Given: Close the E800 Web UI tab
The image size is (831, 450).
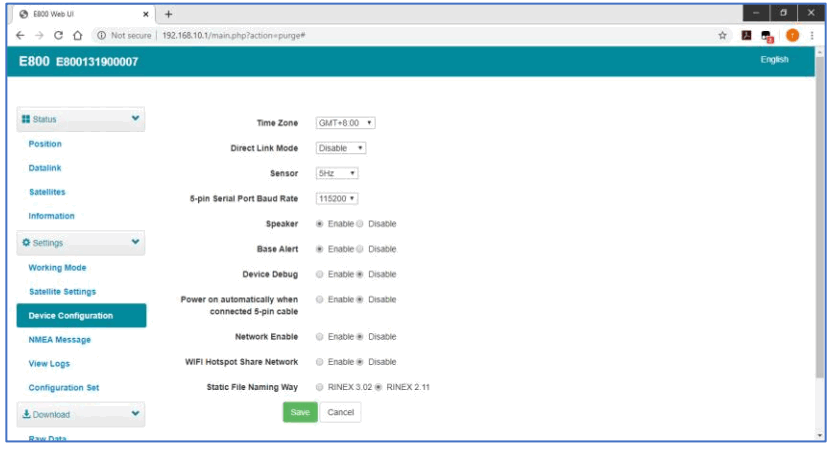Looking at the screenshot, I should (x=146, y=14).
